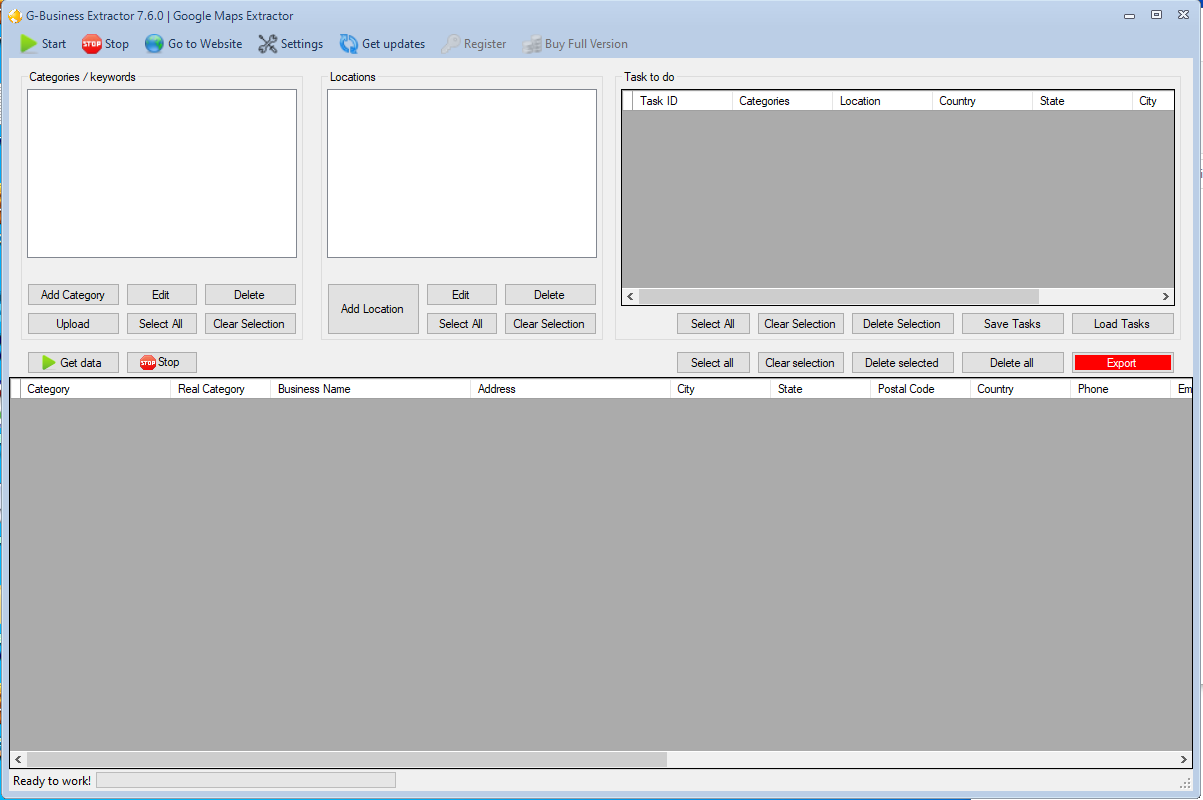
Task: Click the Buy Full Version icon
Action: 530,44
